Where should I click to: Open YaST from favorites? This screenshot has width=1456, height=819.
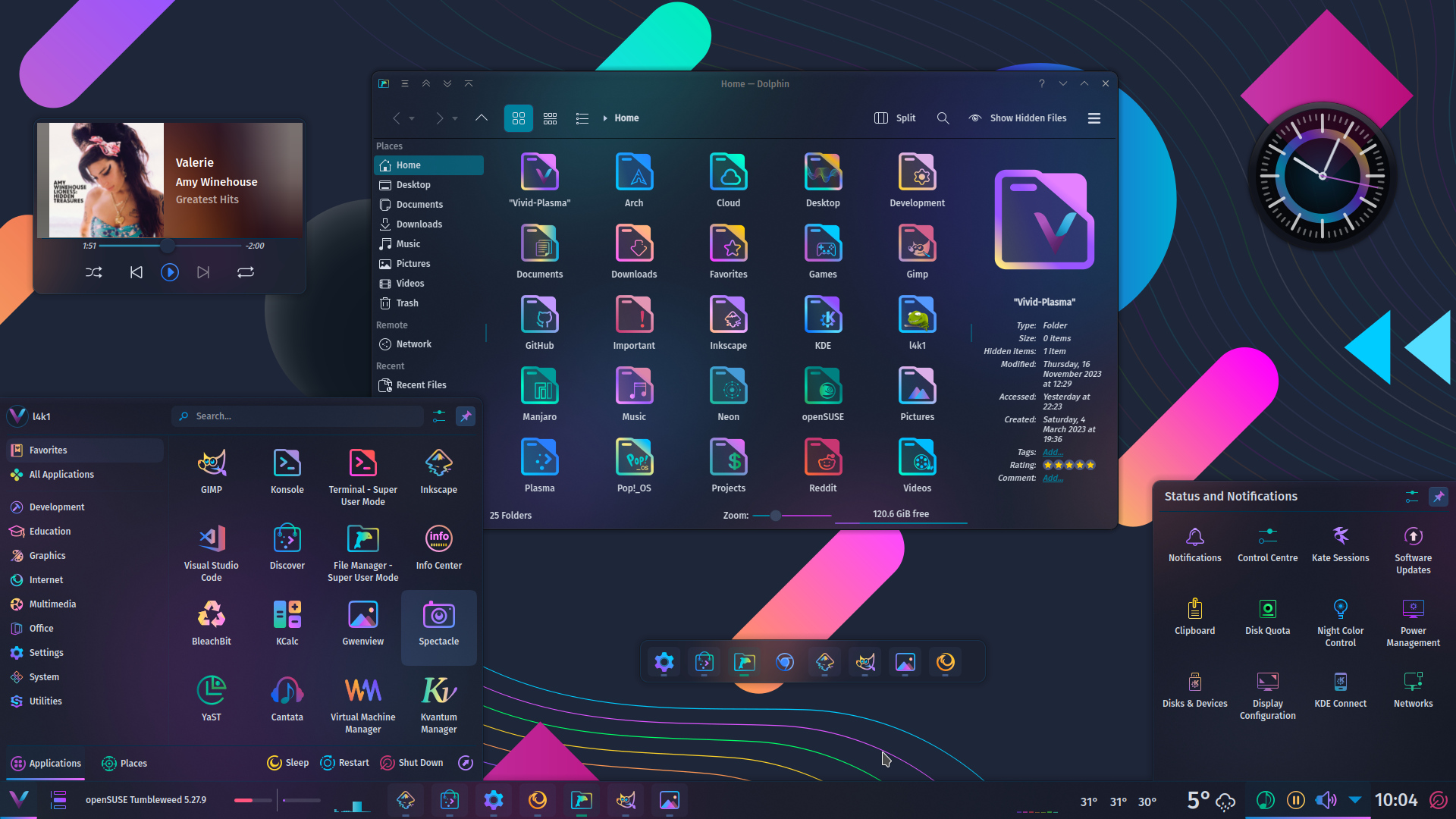point(212,699)
